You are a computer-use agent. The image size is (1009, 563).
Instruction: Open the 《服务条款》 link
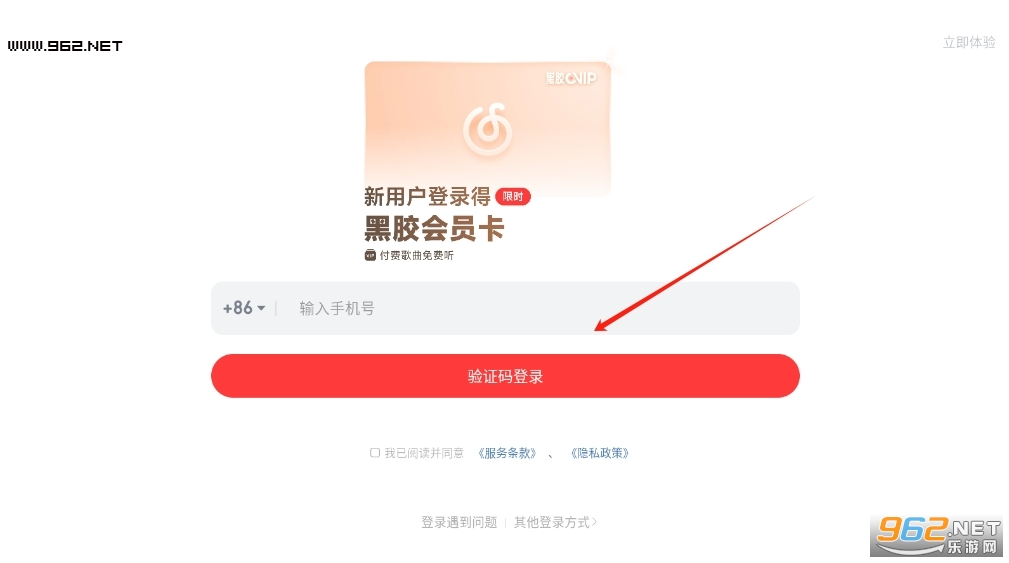pyautogui.click(x=507, y=453)
